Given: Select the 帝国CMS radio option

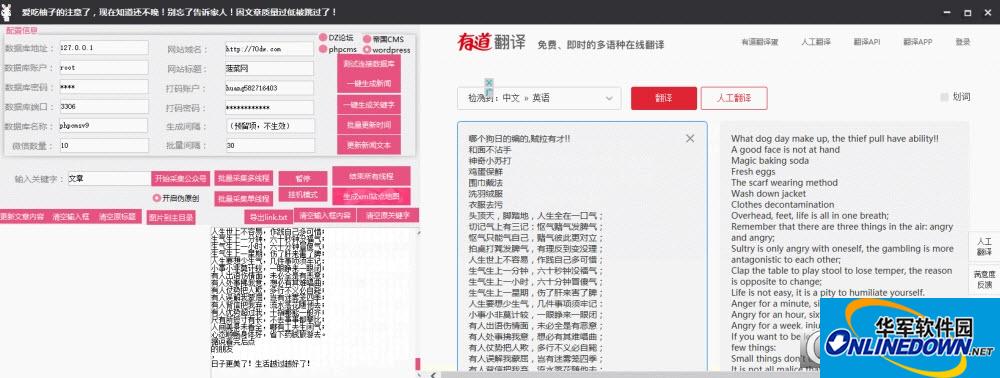Looking at the screenshot, I should 383,39.
